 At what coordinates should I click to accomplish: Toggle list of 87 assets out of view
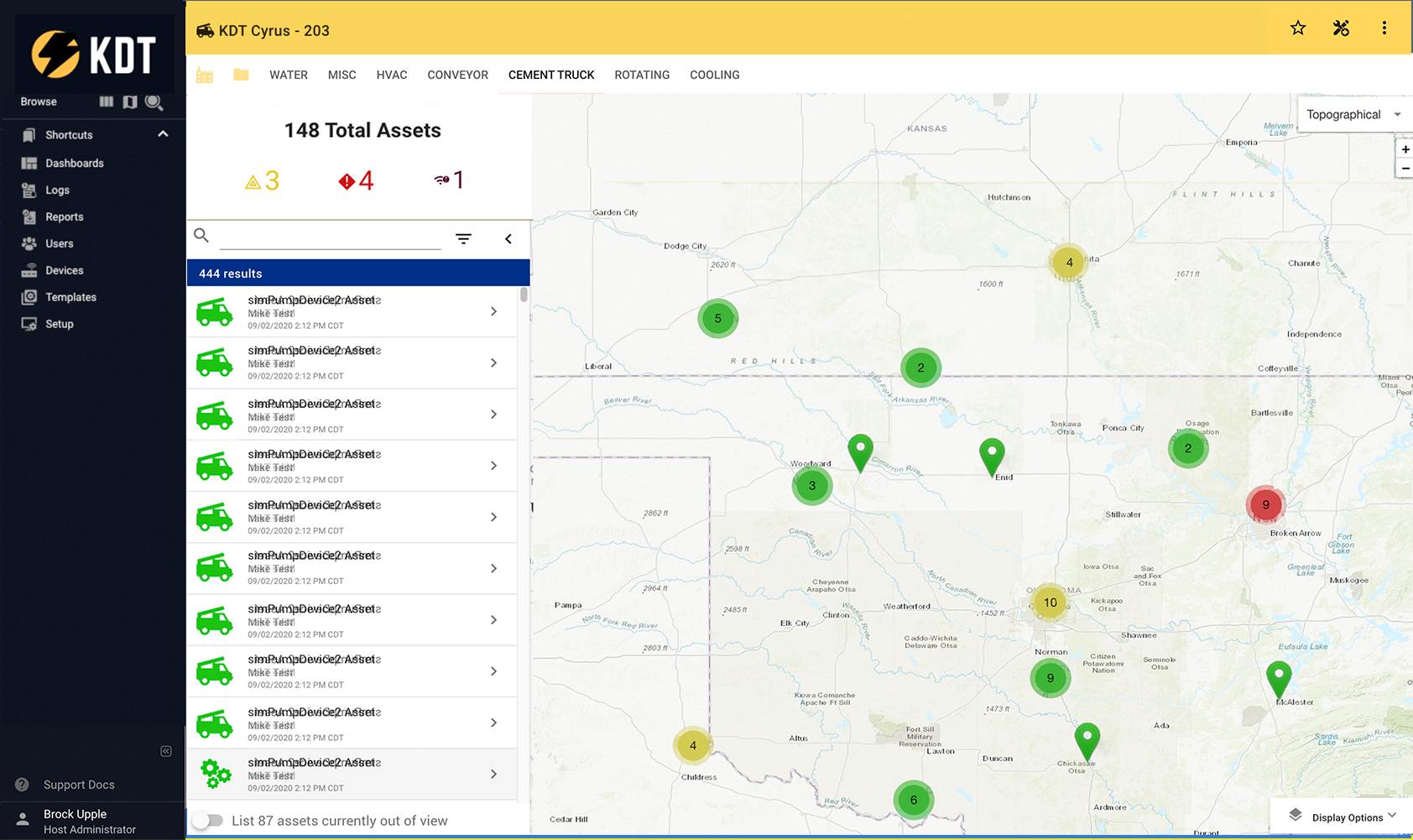(207, 821)
